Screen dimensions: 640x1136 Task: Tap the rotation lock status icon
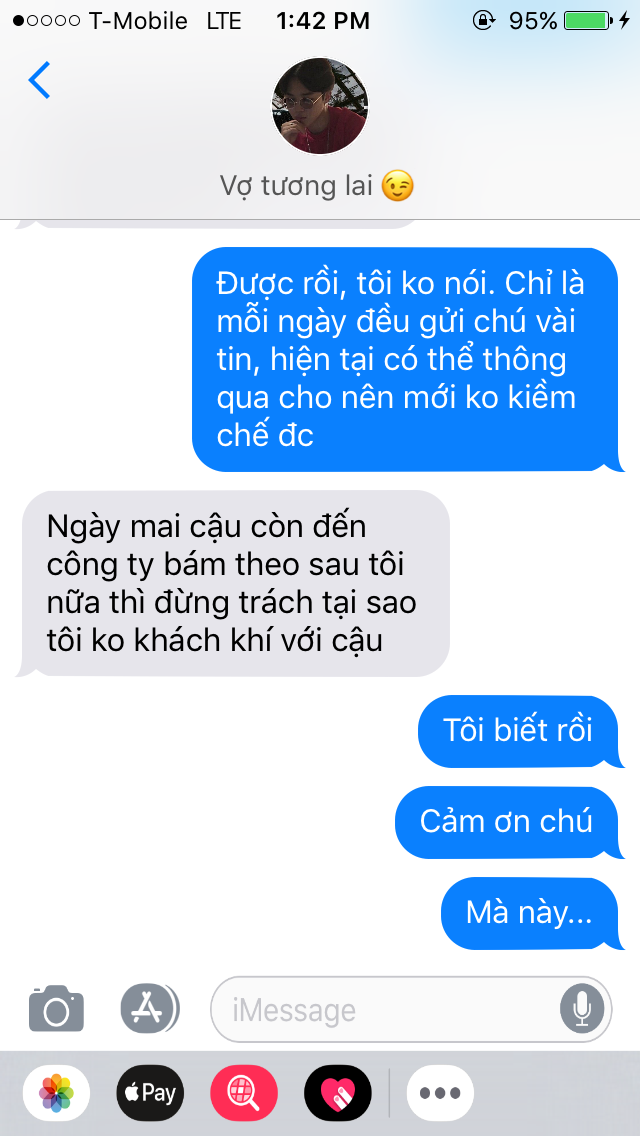483,21
